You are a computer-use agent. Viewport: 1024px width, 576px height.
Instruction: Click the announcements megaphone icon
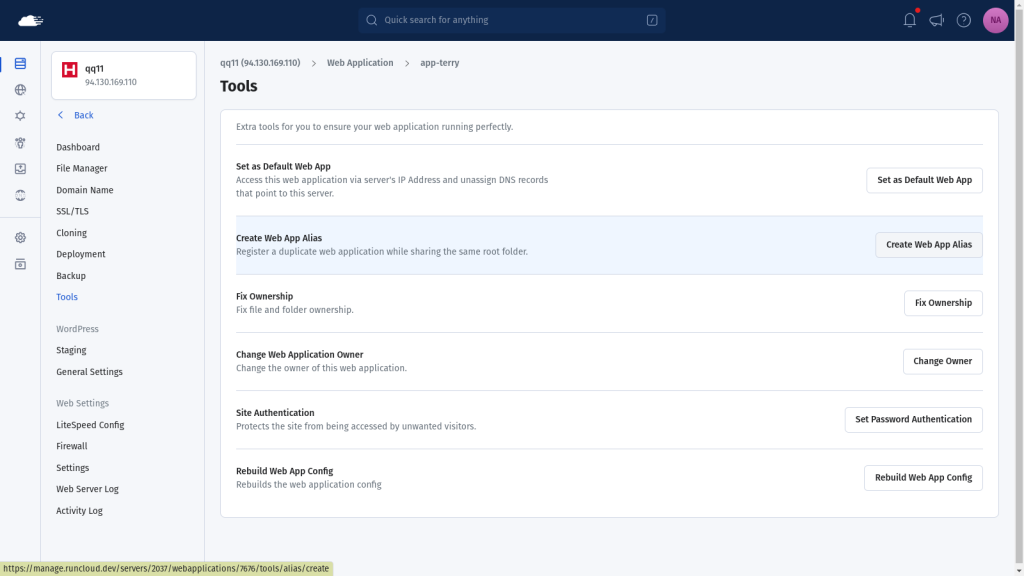click(936, 20)
